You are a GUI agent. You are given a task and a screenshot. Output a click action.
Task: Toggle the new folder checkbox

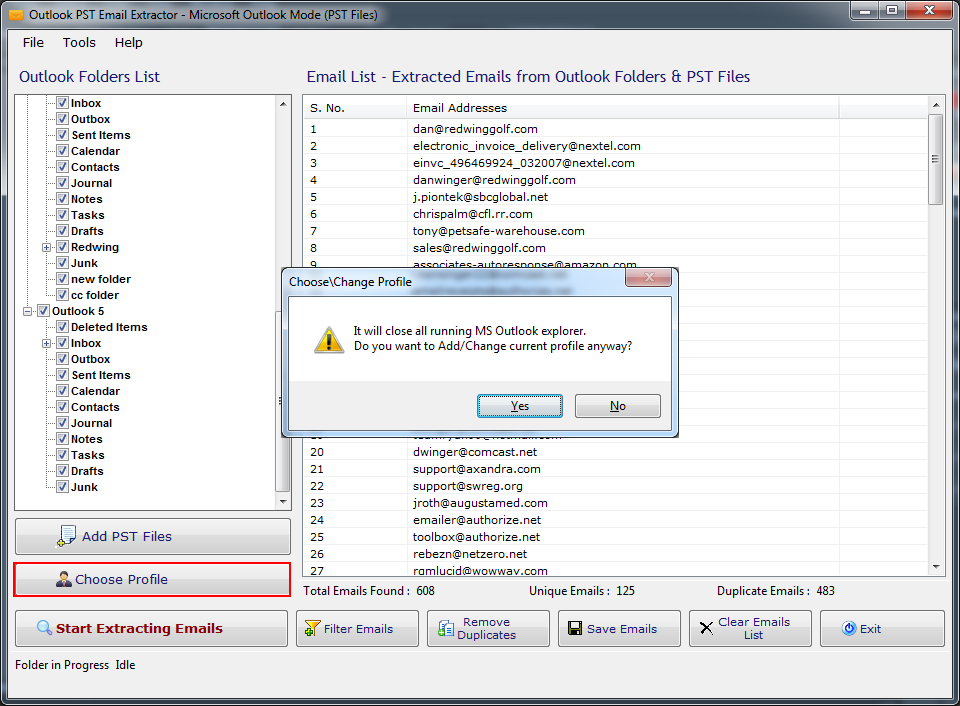coord(62,279)
